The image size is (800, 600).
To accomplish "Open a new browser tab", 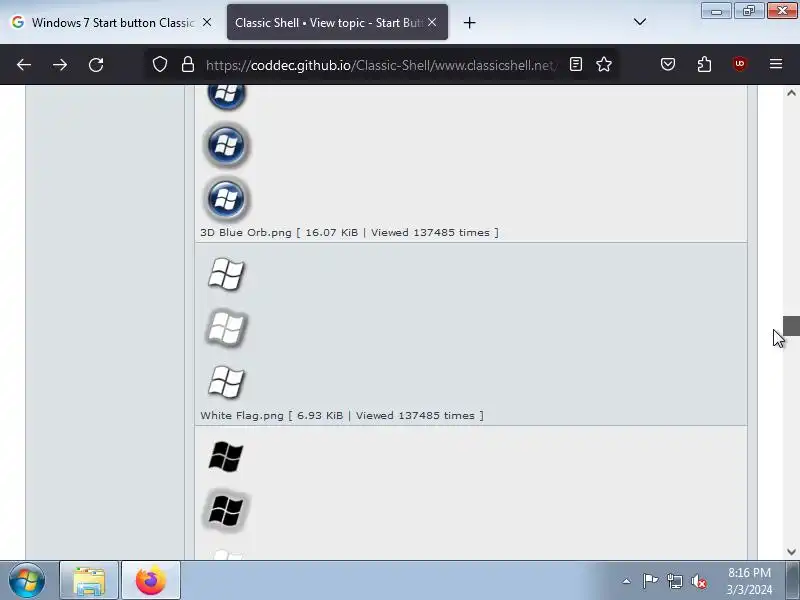I will [469, 22].
